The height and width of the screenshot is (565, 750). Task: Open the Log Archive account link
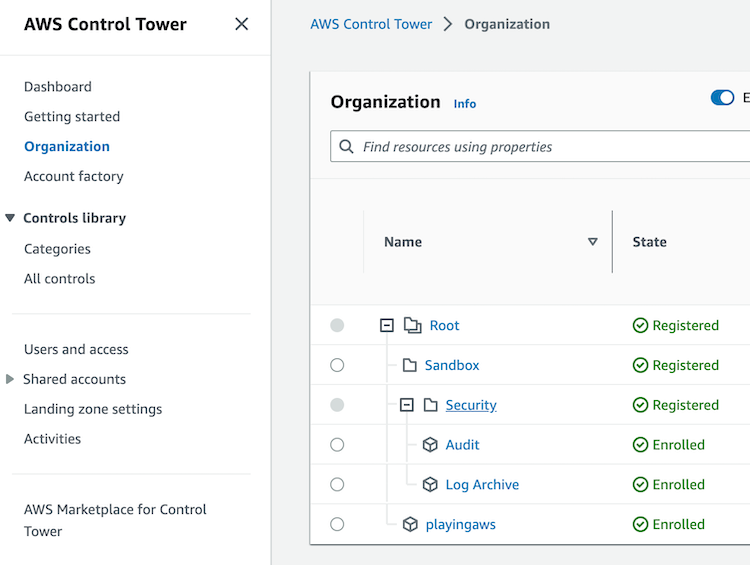[482, 485]
